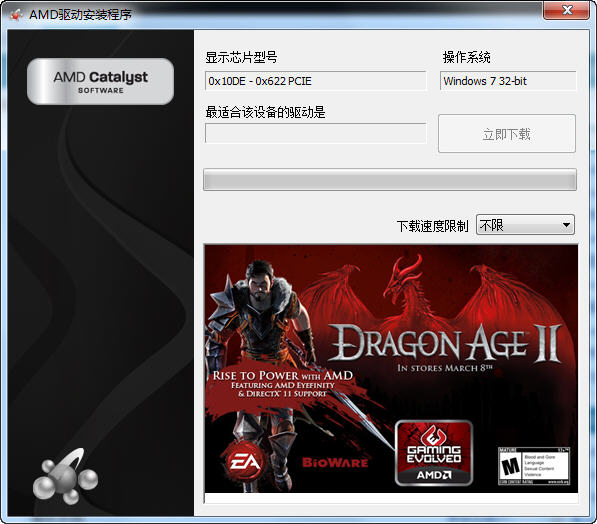
Task: Click the Dragon Age II advertisement banner
Action: tap(391, 369)
